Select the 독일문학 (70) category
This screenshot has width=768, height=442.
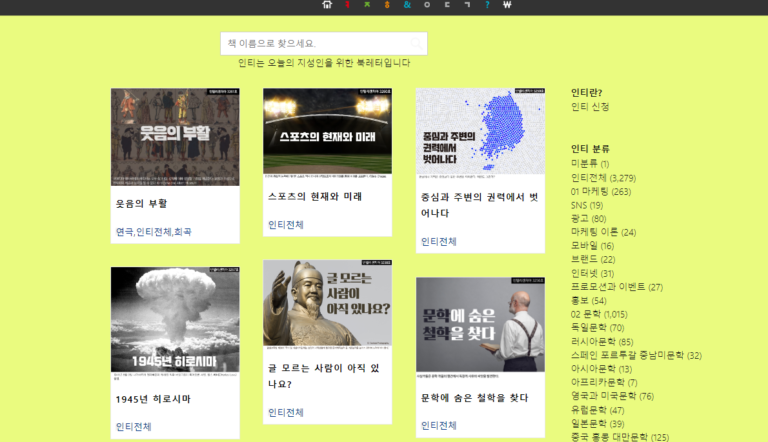pyautogui.click(x=597, y=328)
